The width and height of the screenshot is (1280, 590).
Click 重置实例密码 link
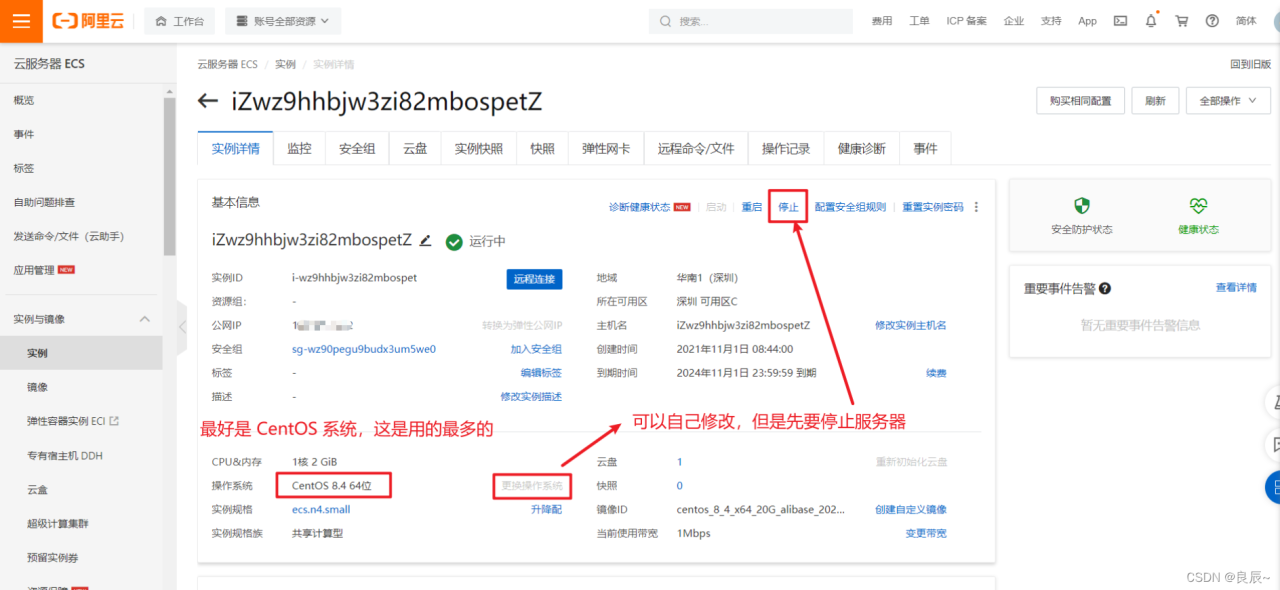[x=933, y=207]
